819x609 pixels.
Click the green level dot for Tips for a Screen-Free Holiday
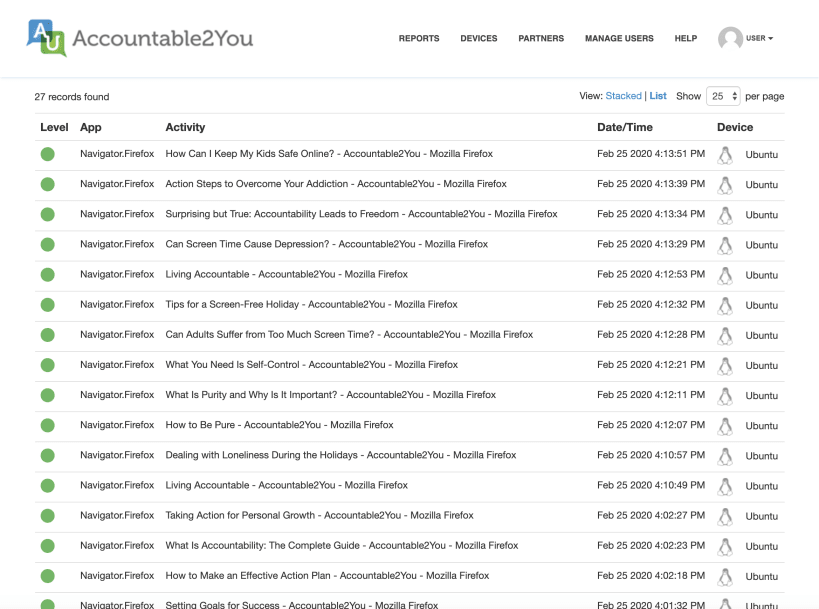pos(48,304)
